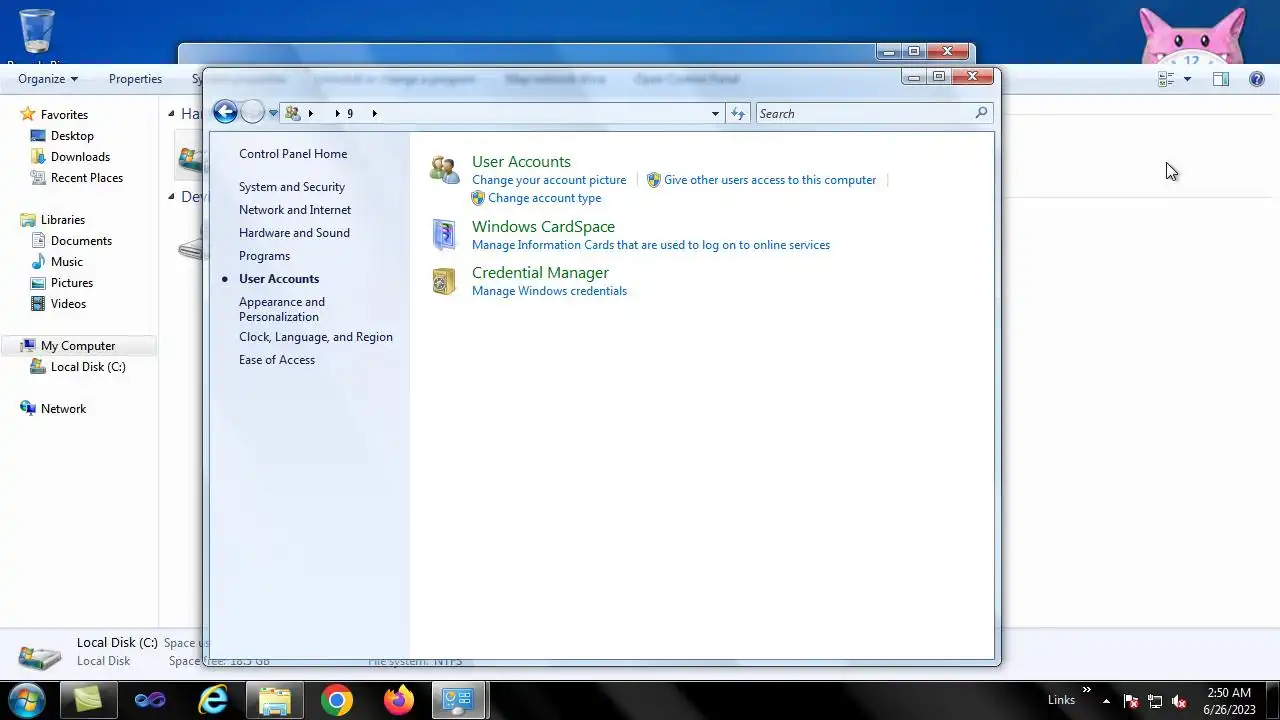Launch Firefox from taskbar
The height and width of the screenshot is (720, 1280).
(x=399, y=700)
